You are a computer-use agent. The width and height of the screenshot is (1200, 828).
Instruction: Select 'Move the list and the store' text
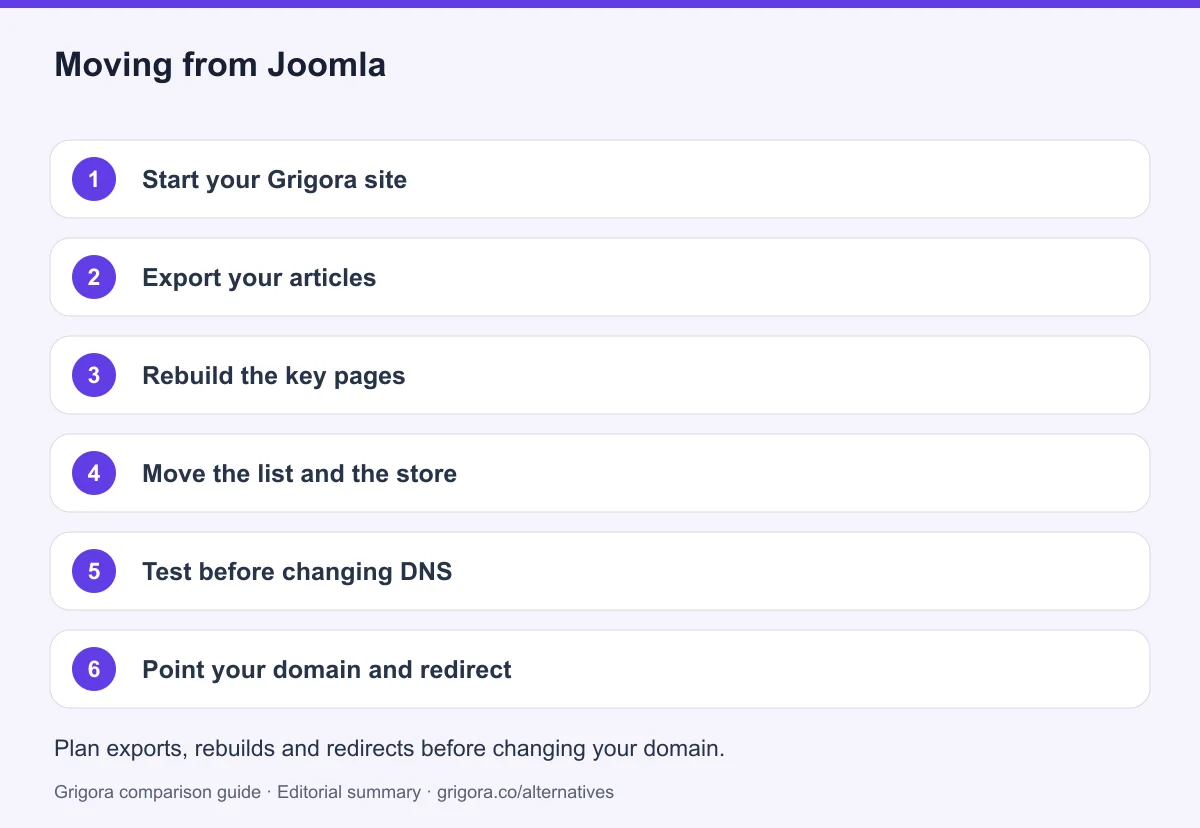[299, 474]
